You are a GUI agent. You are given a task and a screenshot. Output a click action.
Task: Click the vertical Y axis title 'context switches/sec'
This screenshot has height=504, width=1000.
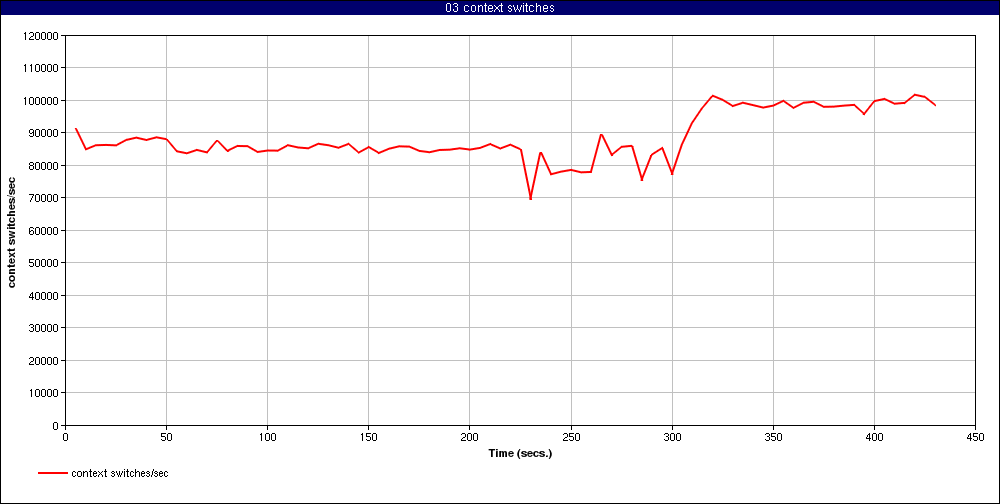[x=11, y=230]
